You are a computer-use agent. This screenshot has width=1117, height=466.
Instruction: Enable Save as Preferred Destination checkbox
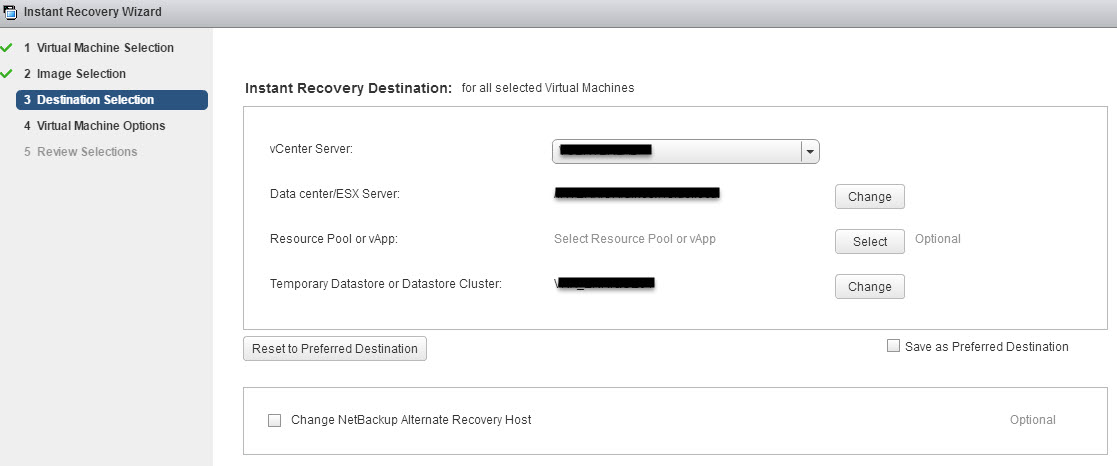[x=893, y=346]
